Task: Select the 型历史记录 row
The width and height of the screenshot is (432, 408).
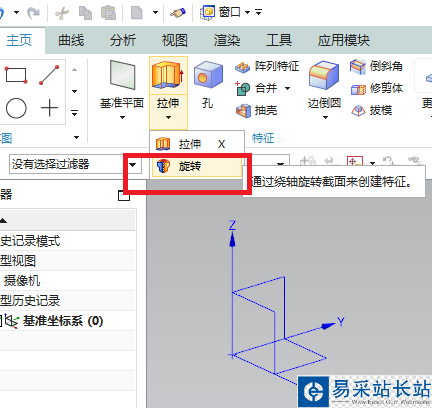Action: click(x=67, y=301)
